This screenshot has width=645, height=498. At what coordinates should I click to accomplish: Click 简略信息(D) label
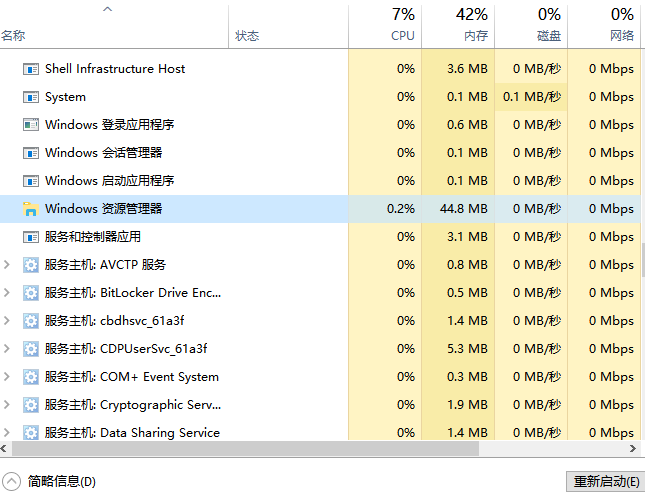[62, 481]
